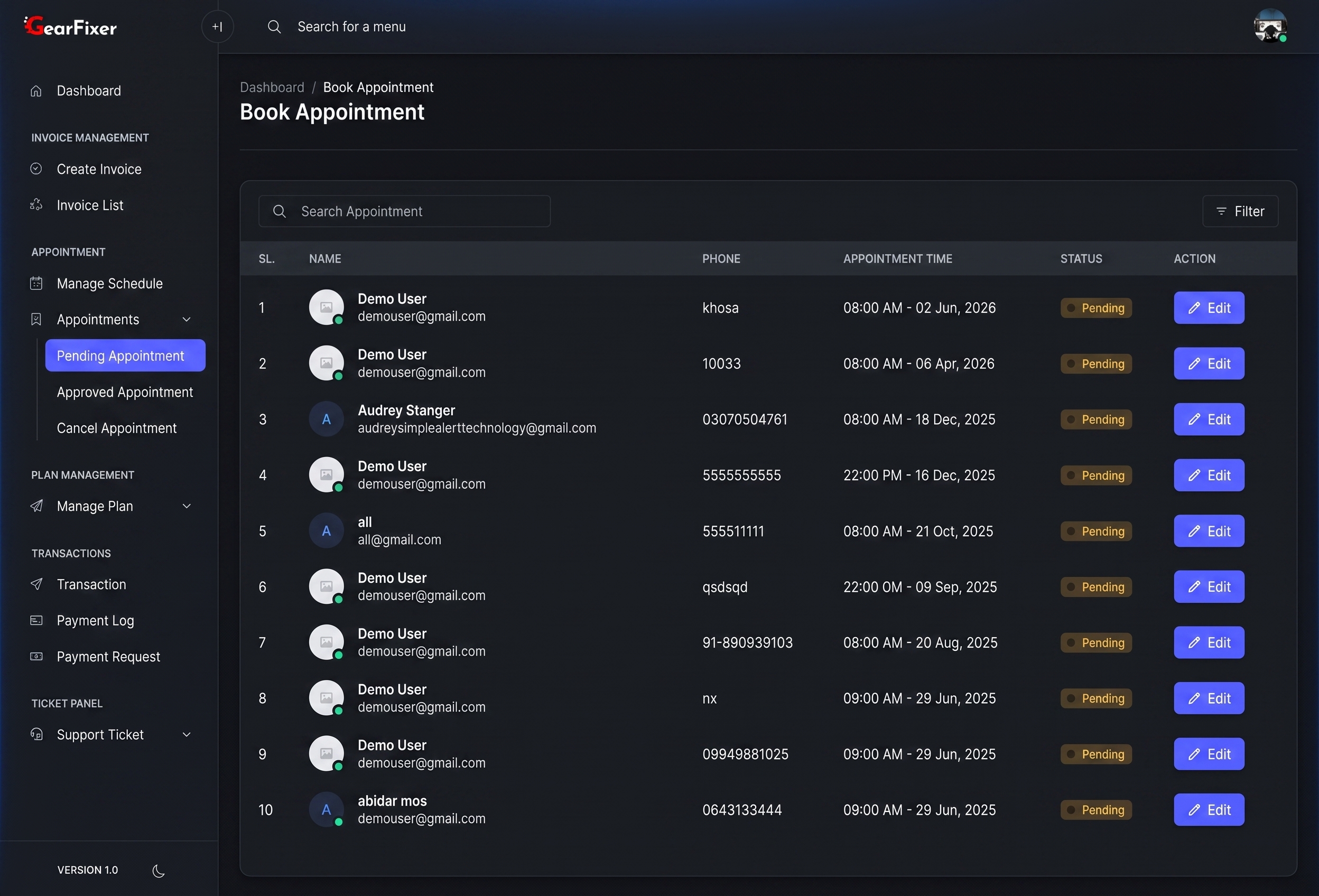Collapse the Appointments submenu chevron
This screenshot has width=1319, height=896.
pos(186,320)
